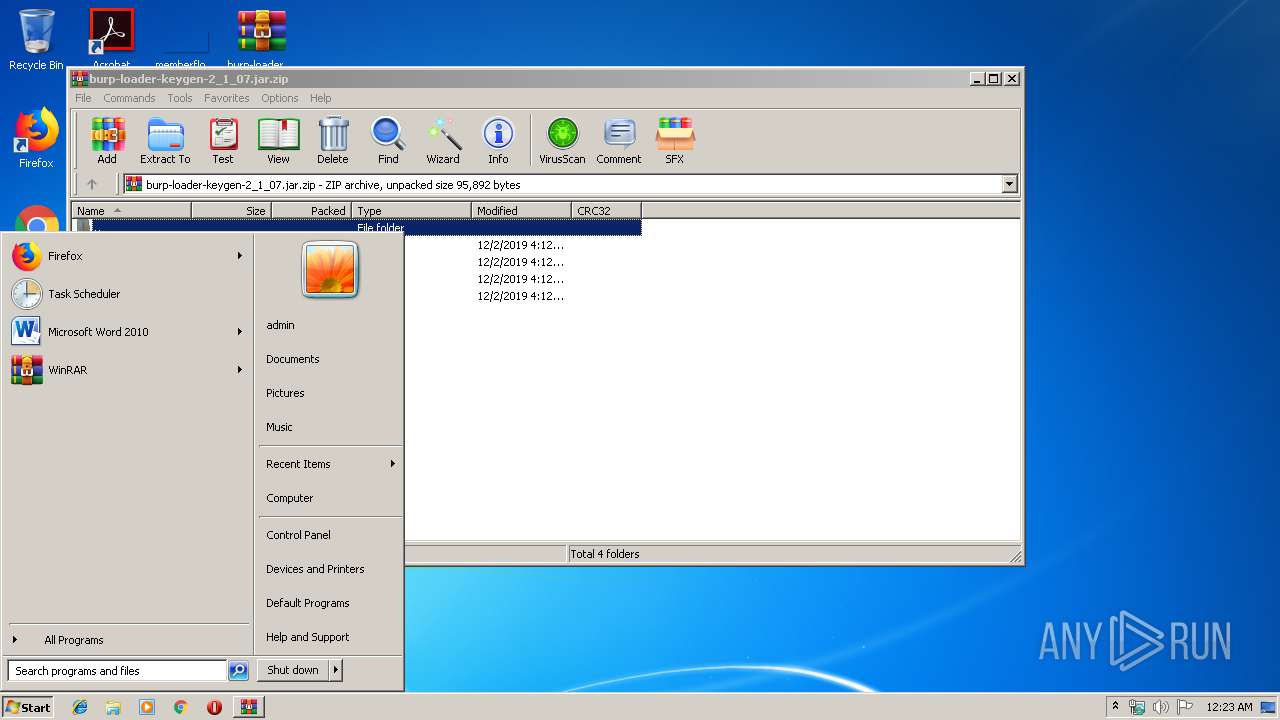This screenshot has height=720, width=1280.
Task: Expand Microsoft Word 2010 submenu arrow
Action: pyautogui.click(x=240, y=332)
